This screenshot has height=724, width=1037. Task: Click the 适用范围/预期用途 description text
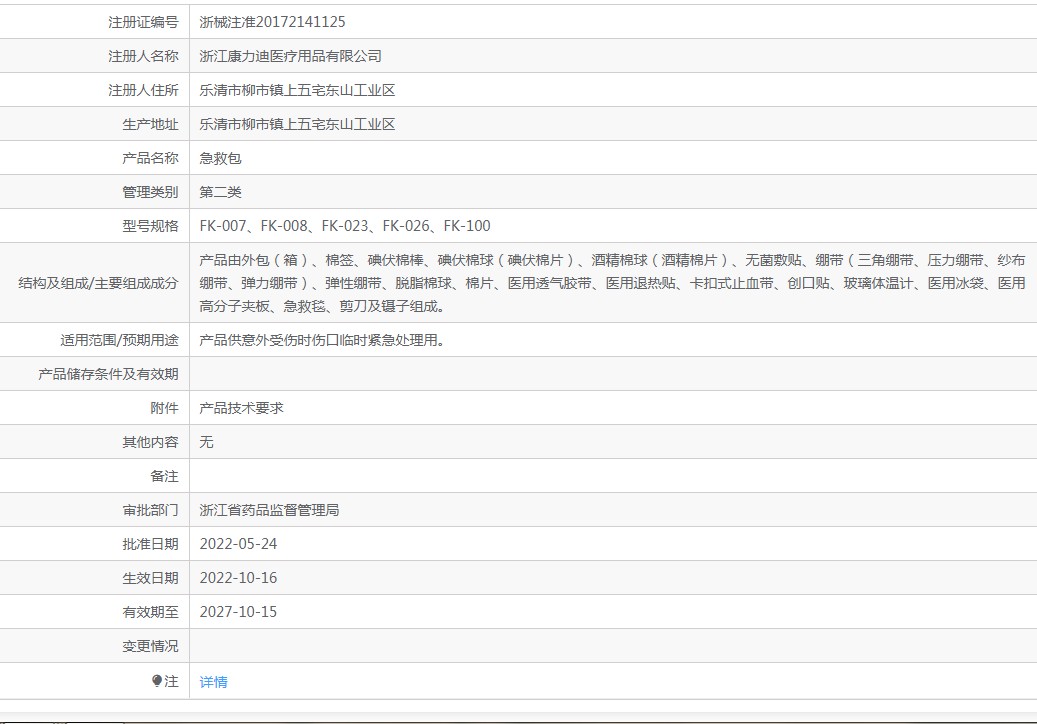coord(322,340)
